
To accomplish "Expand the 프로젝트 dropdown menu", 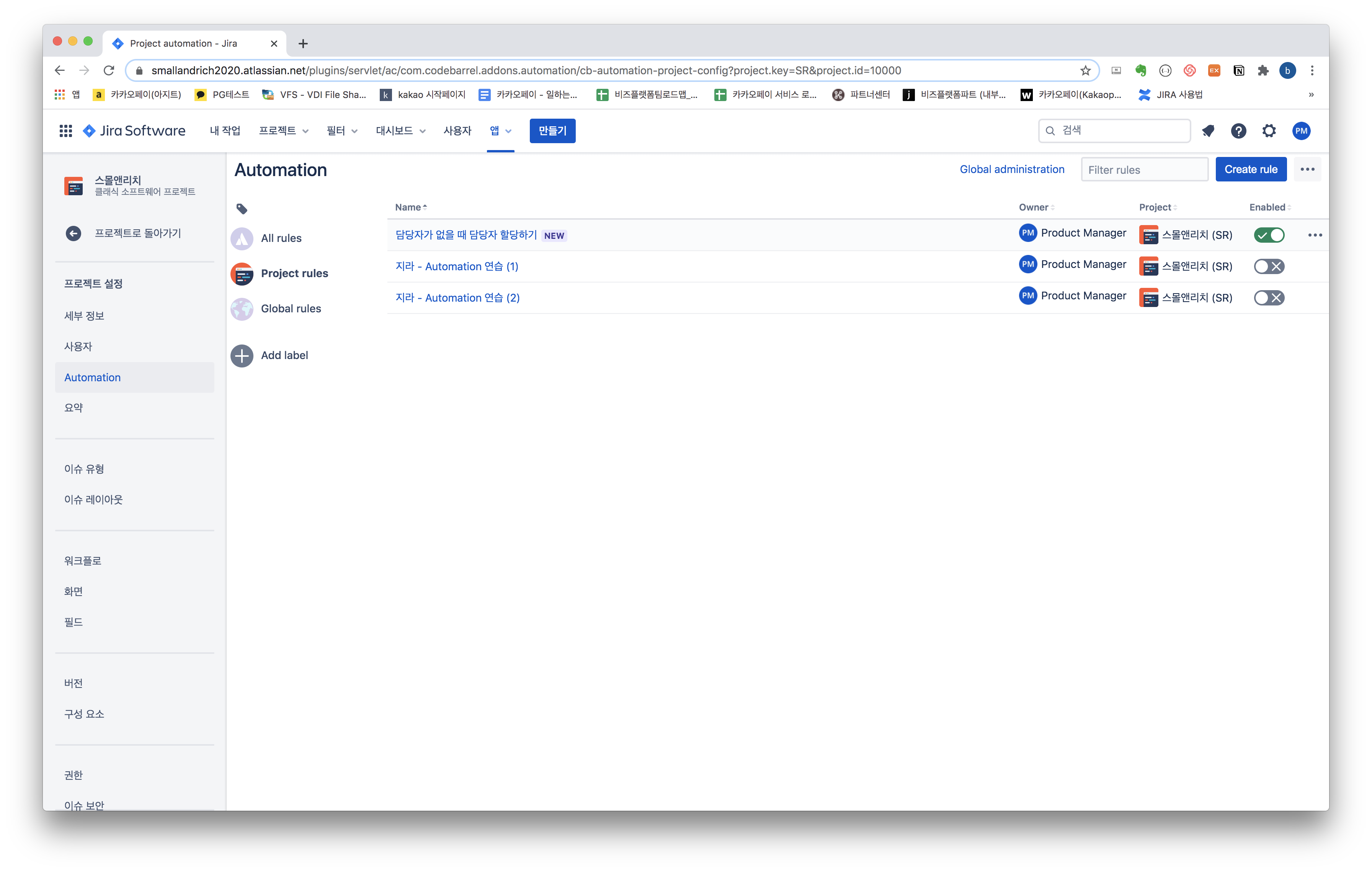I will pos(284,131).
